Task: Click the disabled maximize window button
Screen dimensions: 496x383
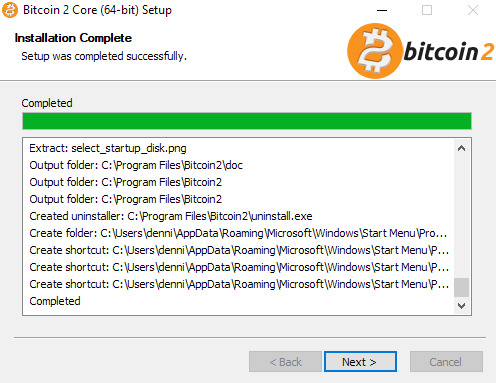Action: (x=427, y=10)
